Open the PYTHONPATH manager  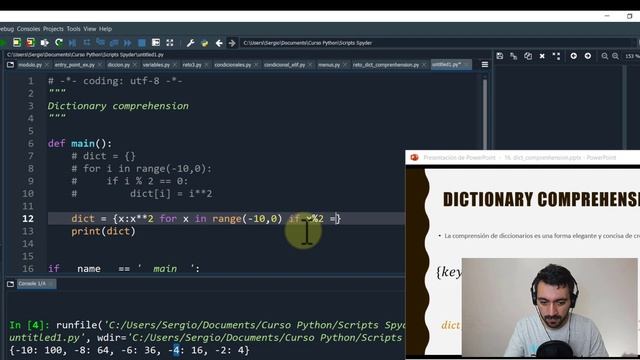pyautogui.click(x=204, y=42)
